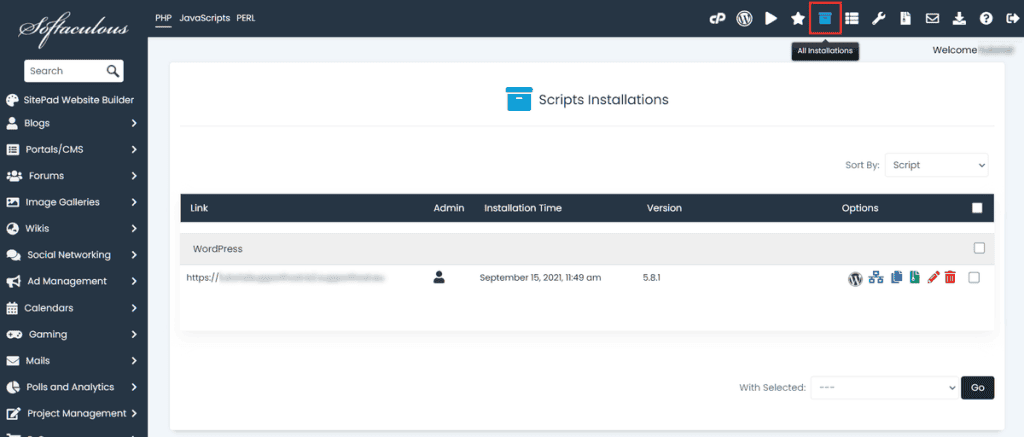Image resolution: width=1024 pixels, height=437 pixels.
Task: Tick the checkbox for the 5.8.1 installation
Action: point(974,278)
